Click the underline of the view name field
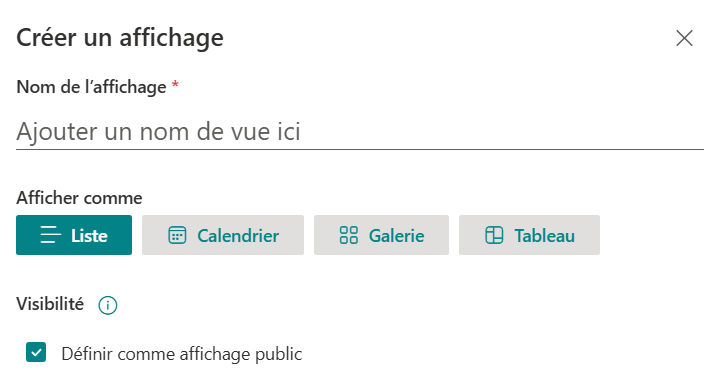 coord(360,149)
